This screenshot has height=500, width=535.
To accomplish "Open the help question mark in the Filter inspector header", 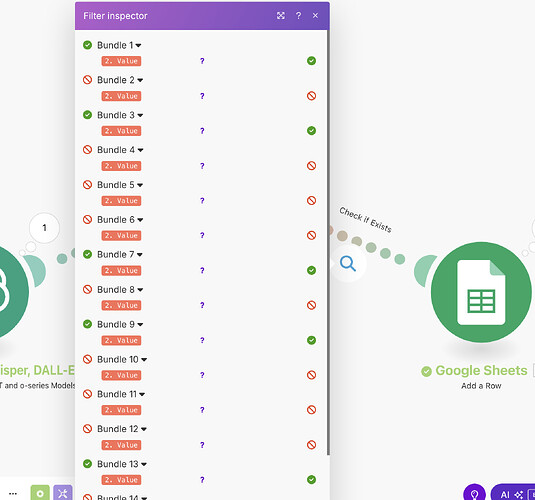I will click(298, 15).
